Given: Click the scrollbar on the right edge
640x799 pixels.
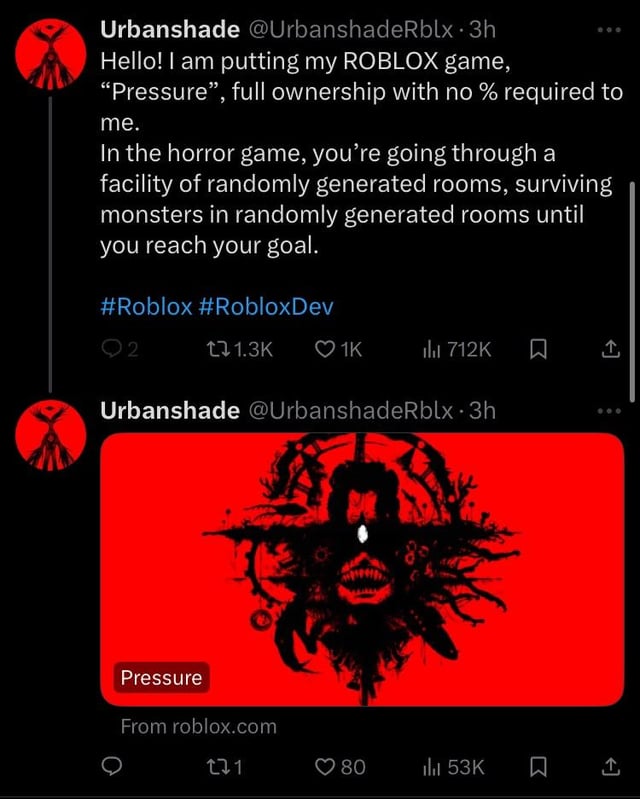Looking at the screenshot, I should 631,290.
